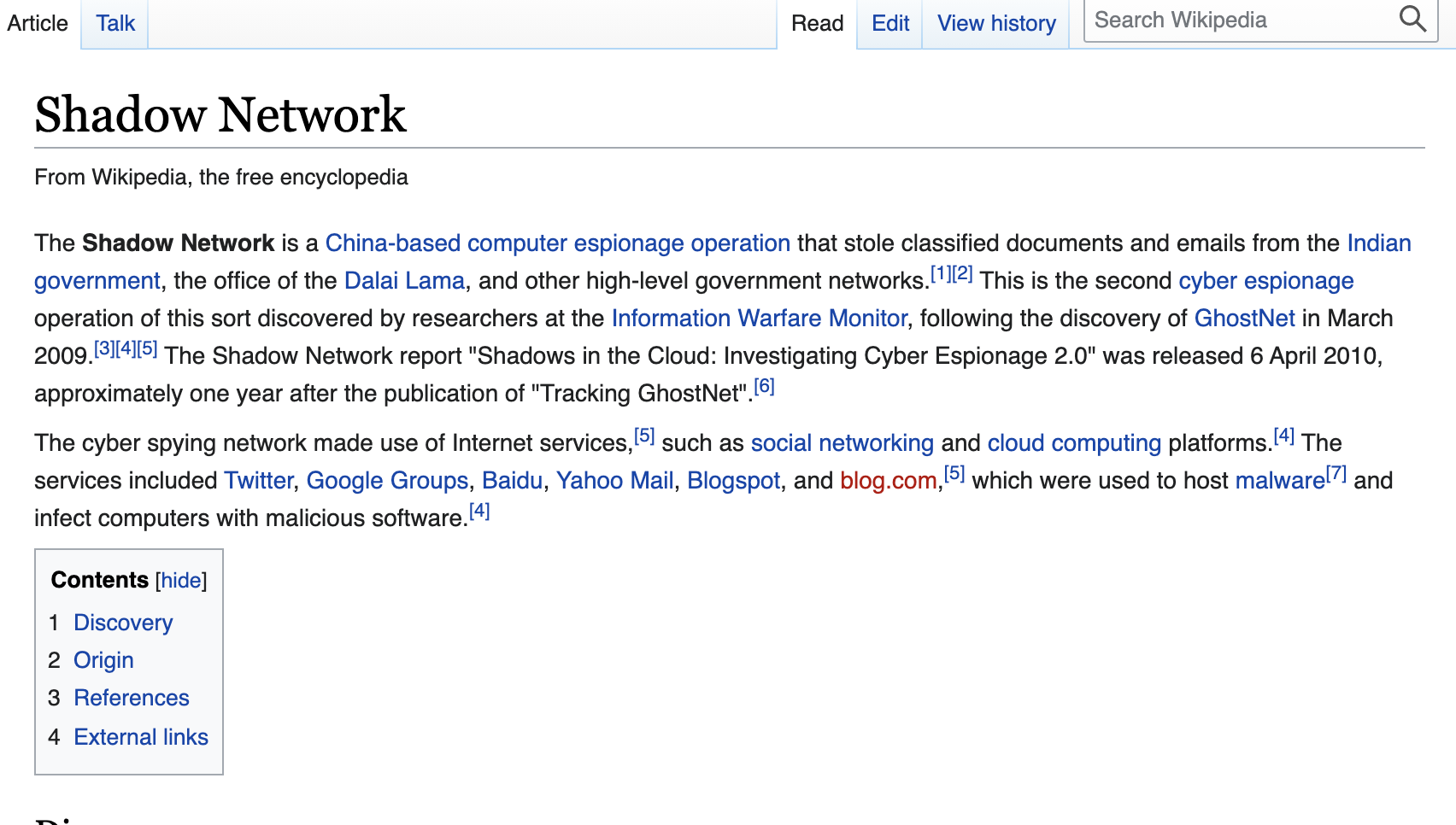Click citation [6] after Tracking GhostNet
Viewport: 1456px width, 825px height.
764,386
